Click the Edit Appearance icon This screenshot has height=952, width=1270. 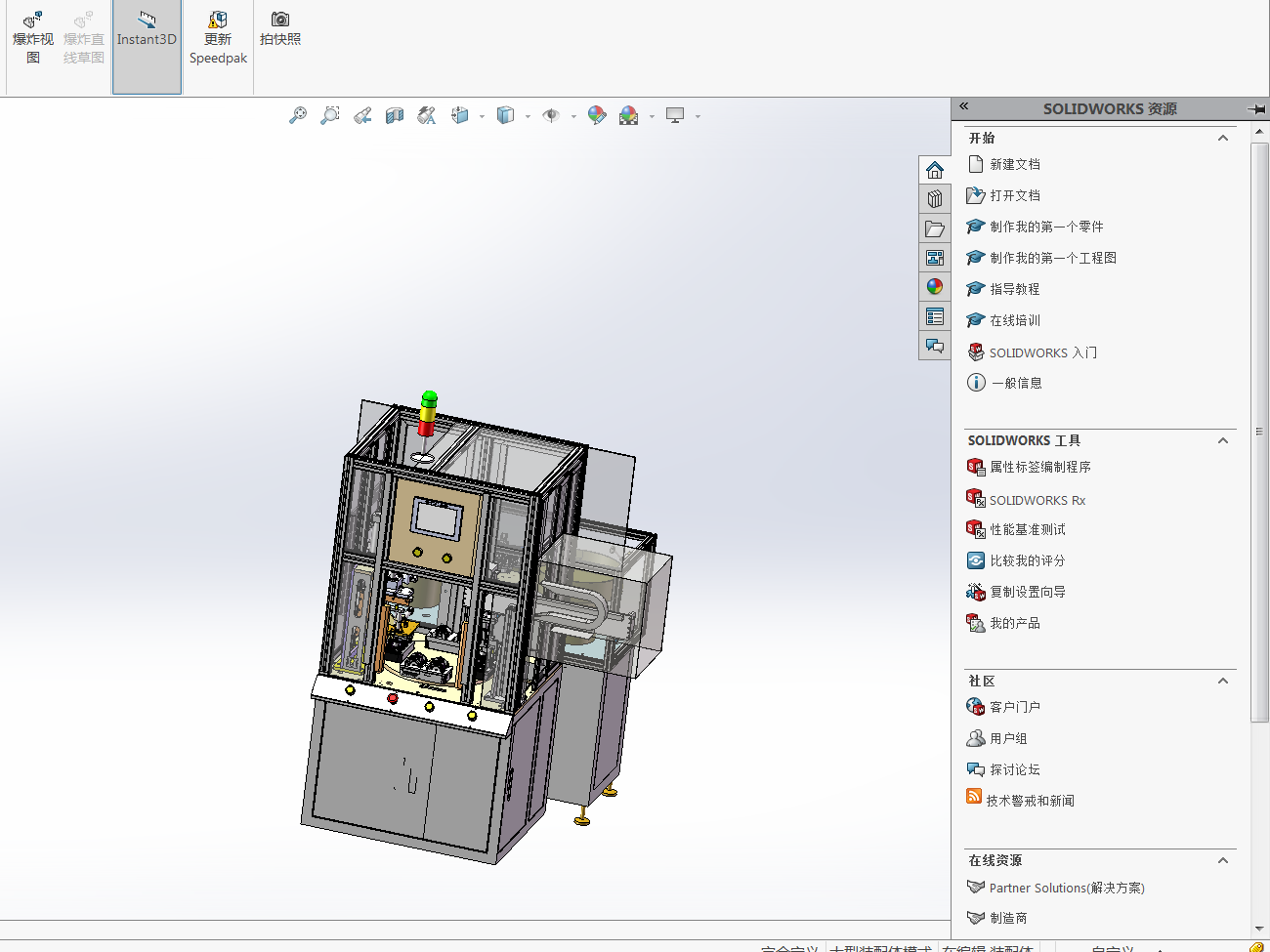(597, 115)
